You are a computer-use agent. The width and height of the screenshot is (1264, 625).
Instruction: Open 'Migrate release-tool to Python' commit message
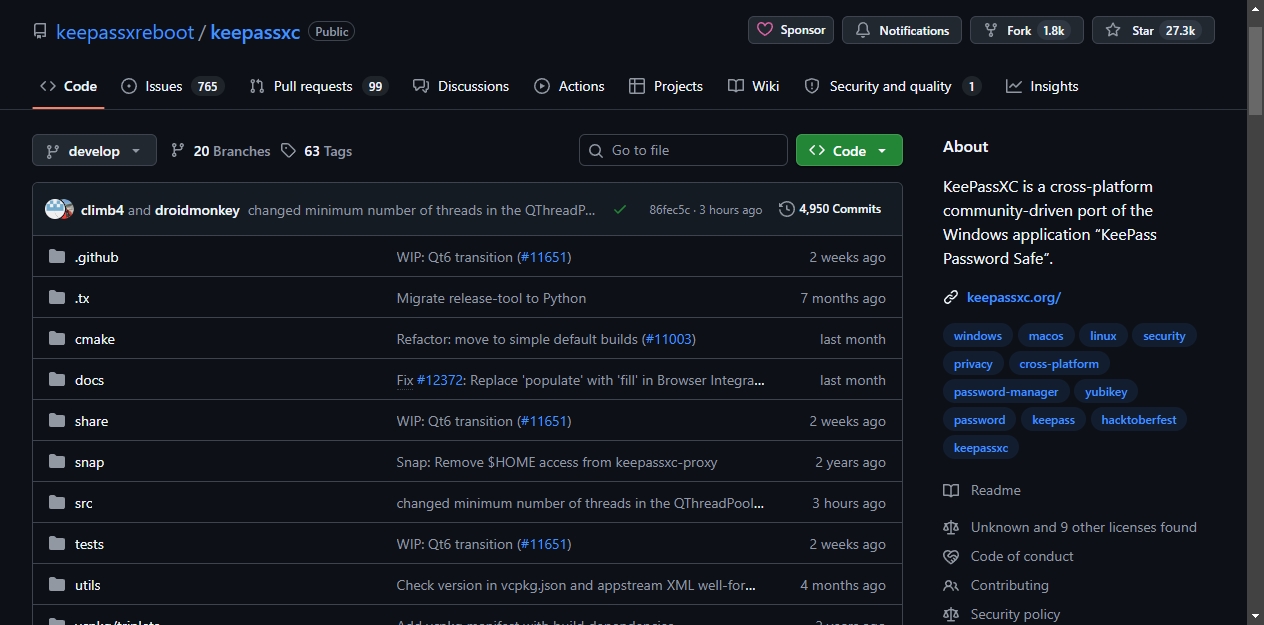(x=491, y=298)
